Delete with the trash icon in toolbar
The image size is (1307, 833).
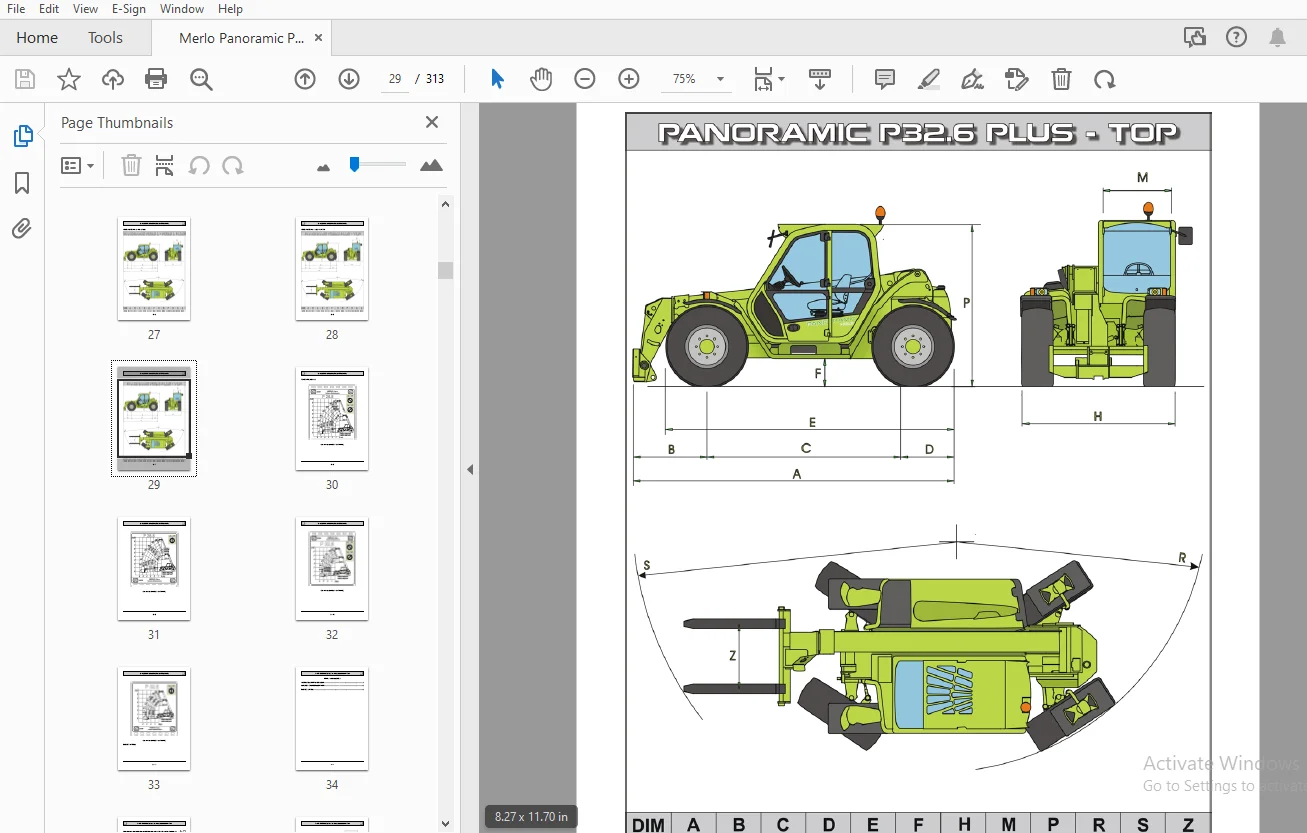pos(1061,79)
